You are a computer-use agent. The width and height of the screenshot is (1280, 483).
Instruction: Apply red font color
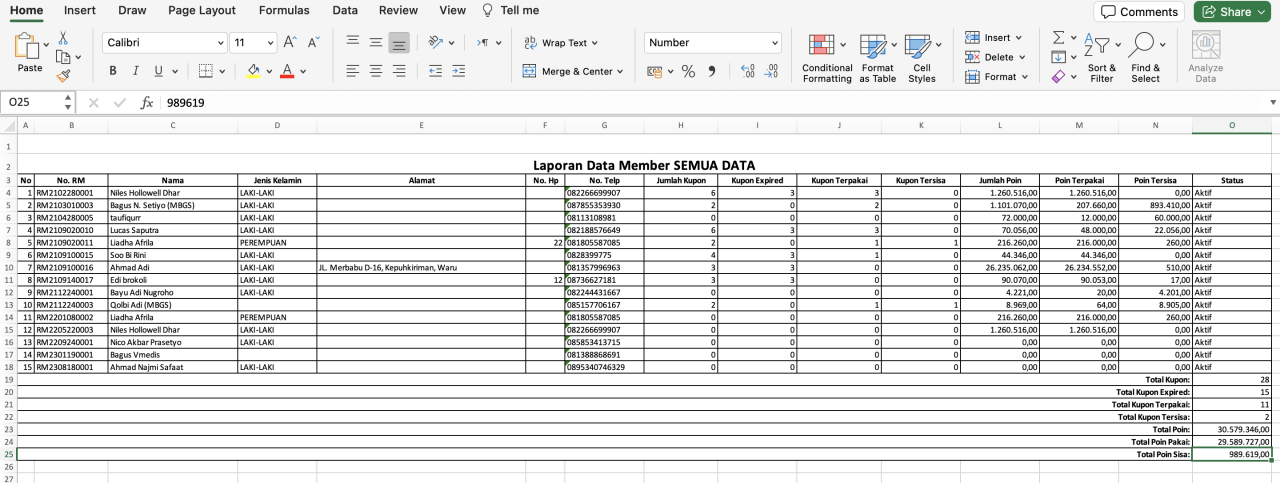pyautogui.click(x=287, y=71)
